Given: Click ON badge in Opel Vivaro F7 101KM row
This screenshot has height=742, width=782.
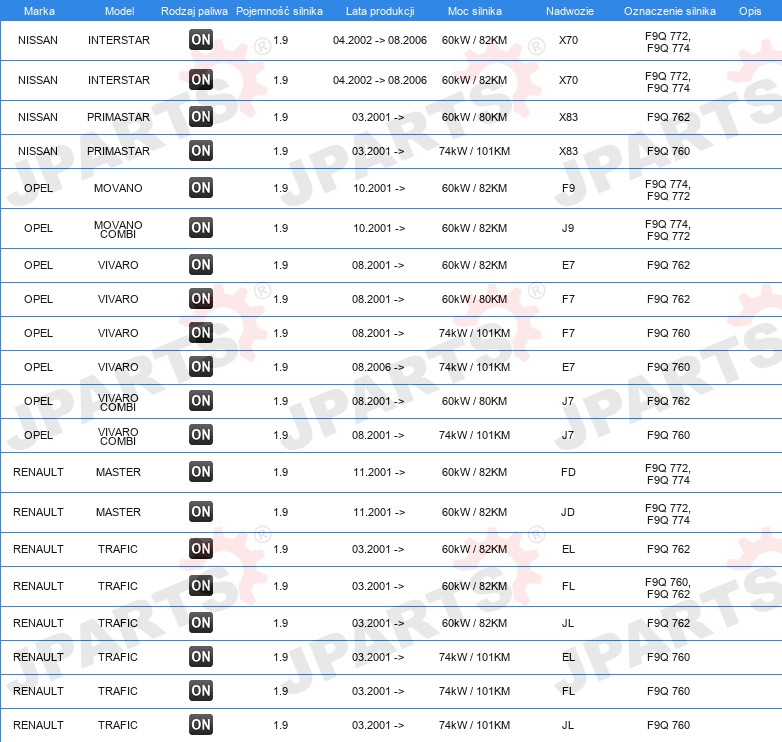Looking at the screenshot, I should [201, 332].
